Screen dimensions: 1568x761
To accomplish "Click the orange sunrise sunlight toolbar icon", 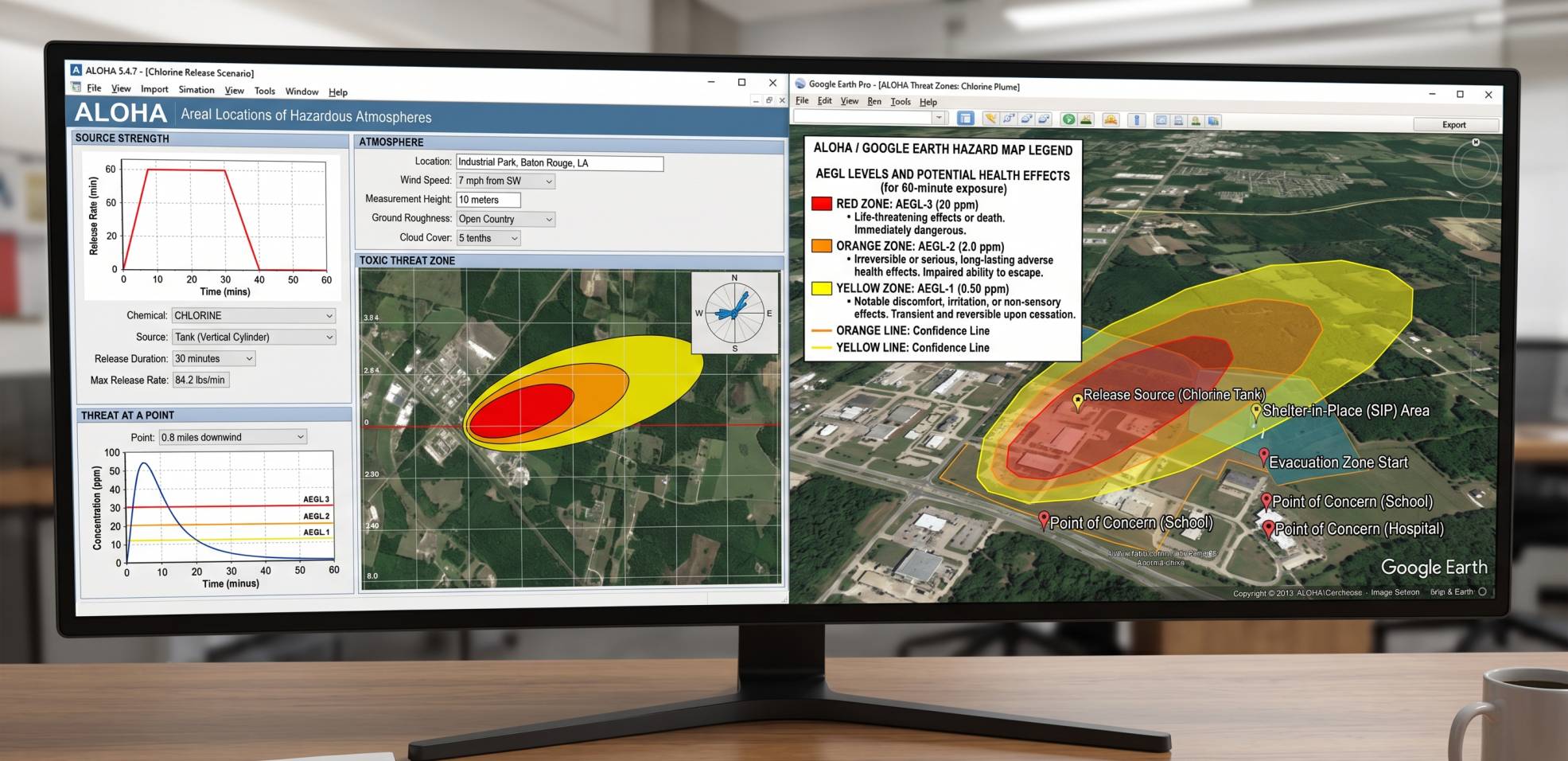I will coord(1111,119).
